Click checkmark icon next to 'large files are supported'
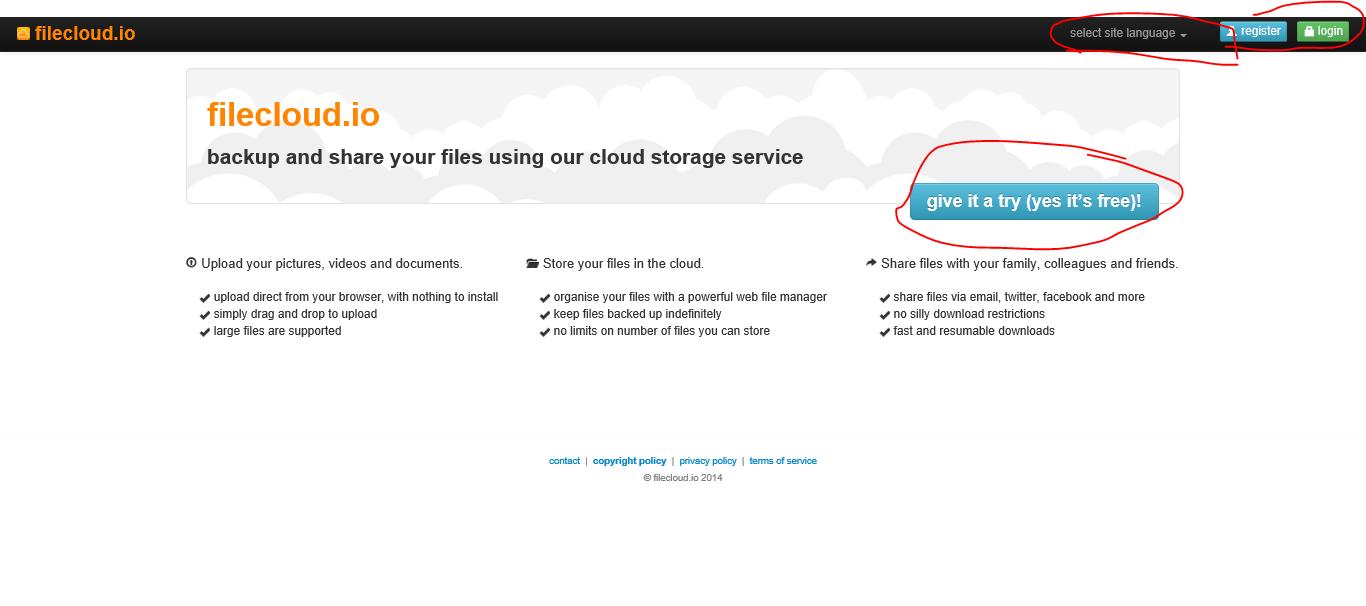The image size is (1366, 606). coord(205,332)
